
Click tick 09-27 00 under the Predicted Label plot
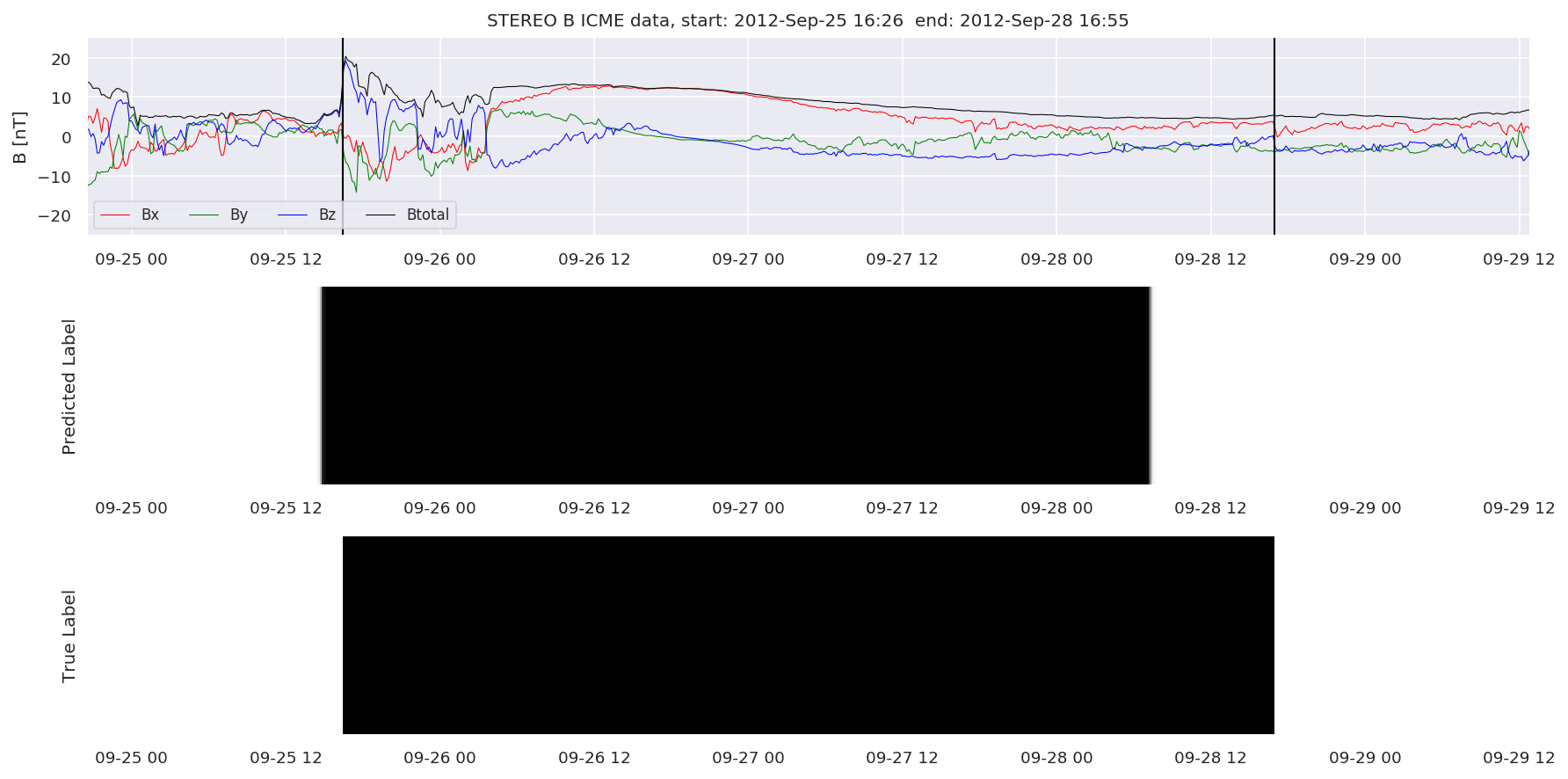point(749,508)
